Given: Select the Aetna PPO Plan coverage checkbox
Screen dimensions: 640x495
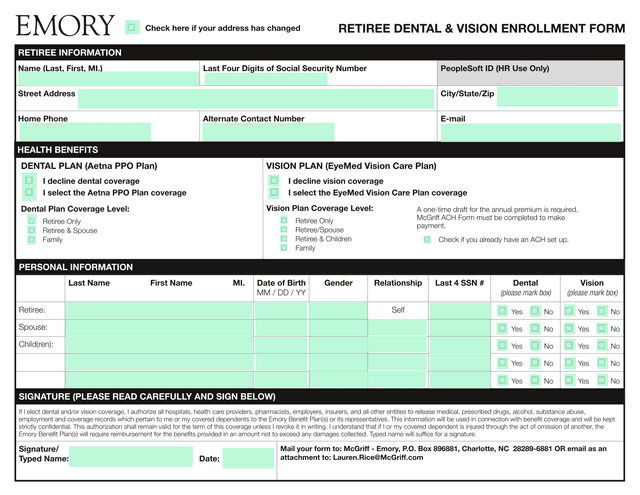Looking at the screenshot, I should coord(29,192).
